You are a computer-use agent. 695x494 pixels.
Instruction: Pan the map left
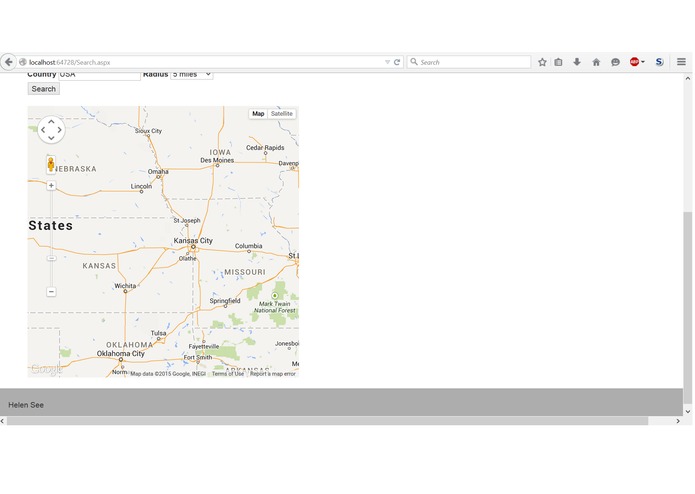[x=43, y=130]
